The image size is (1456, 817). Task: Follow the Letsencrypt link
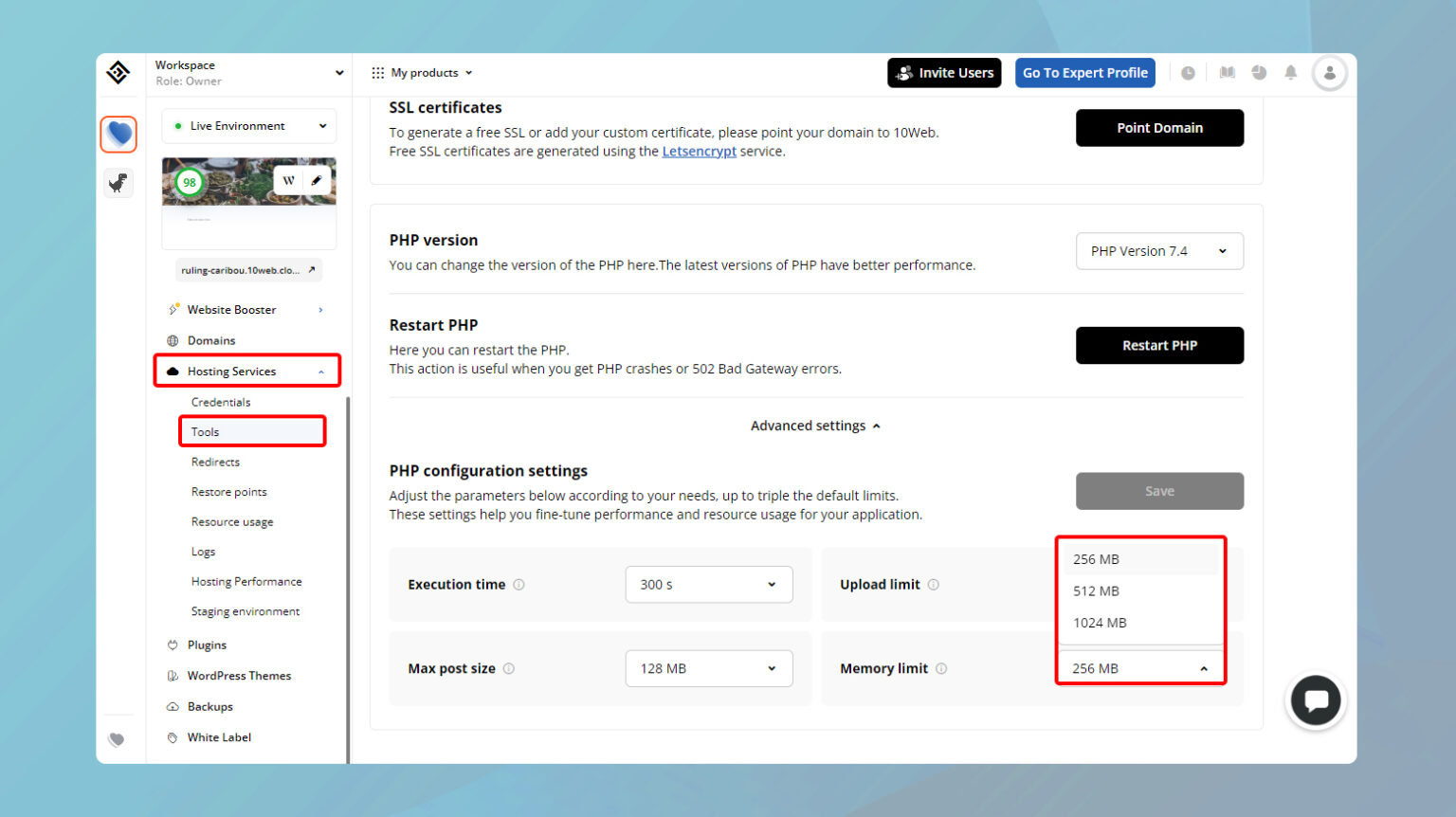pos(699,152)
